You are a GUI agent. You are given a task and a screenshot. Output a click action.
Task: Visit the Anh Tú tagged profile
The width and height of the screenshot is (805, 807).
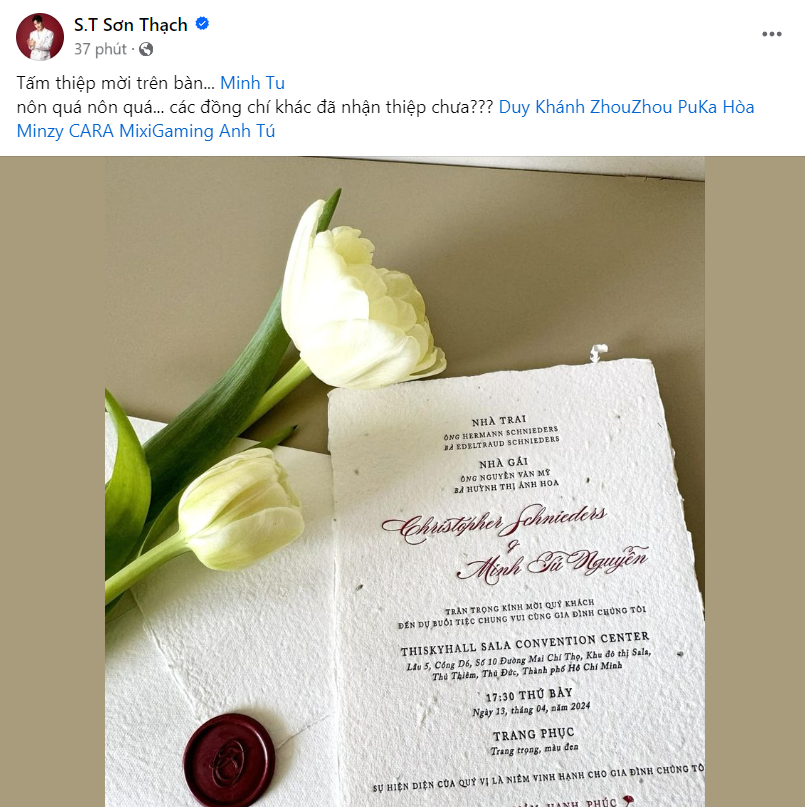[248, 130]
